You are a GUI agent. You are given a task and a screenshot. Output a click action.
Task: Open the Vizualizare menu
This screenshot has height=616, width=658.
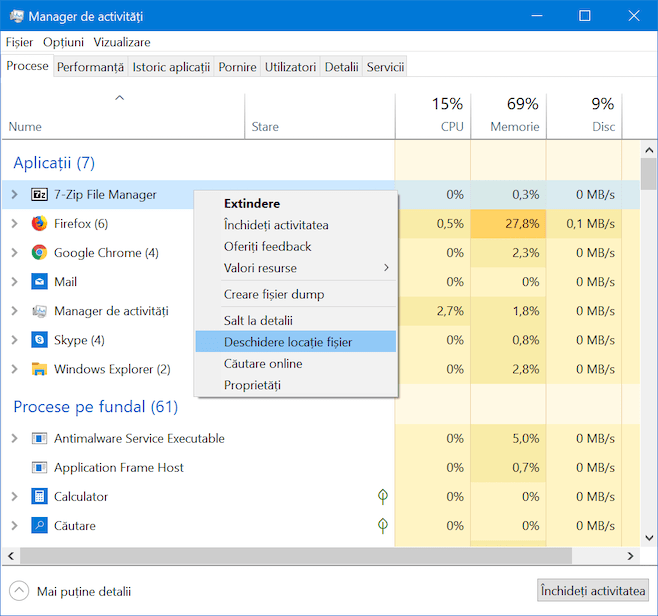pyautogui.click(x=122, y=42)
